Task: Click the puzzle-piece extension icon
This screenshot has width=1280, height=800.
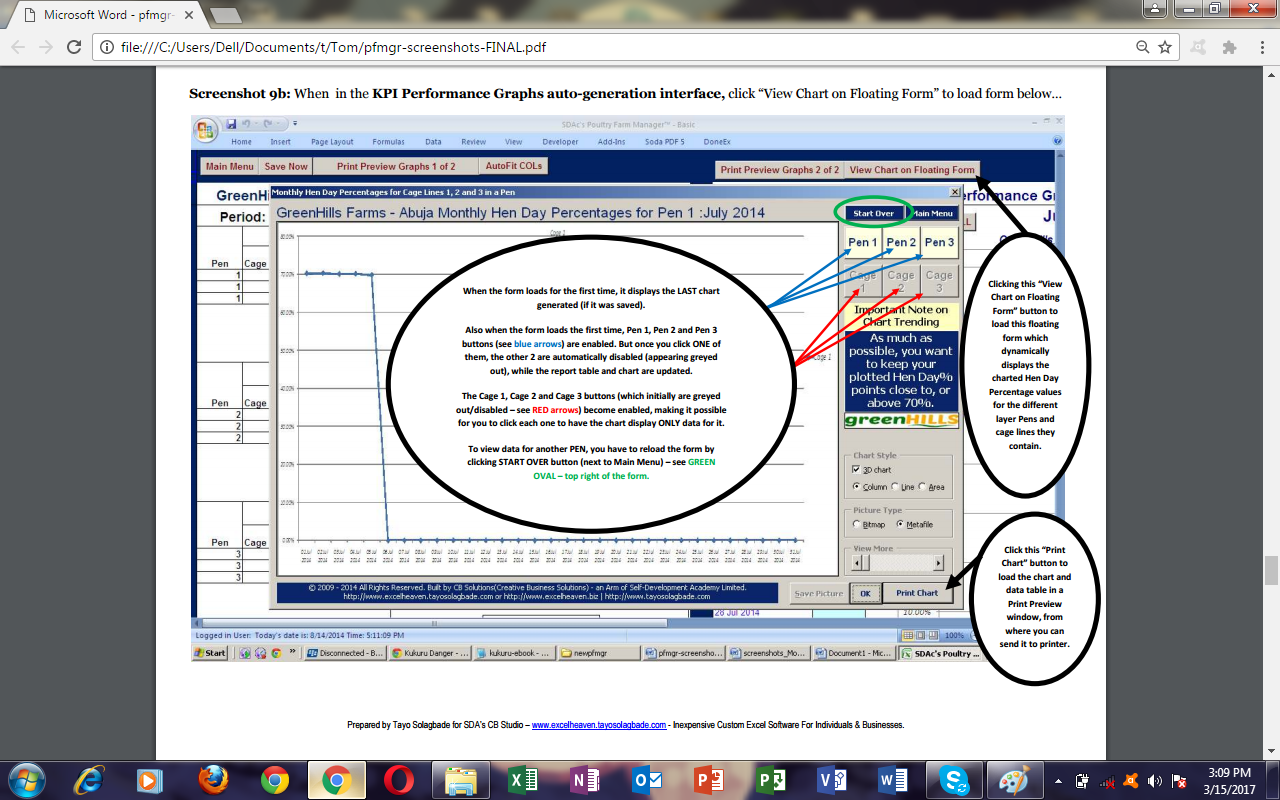Action: point(1229,47)
